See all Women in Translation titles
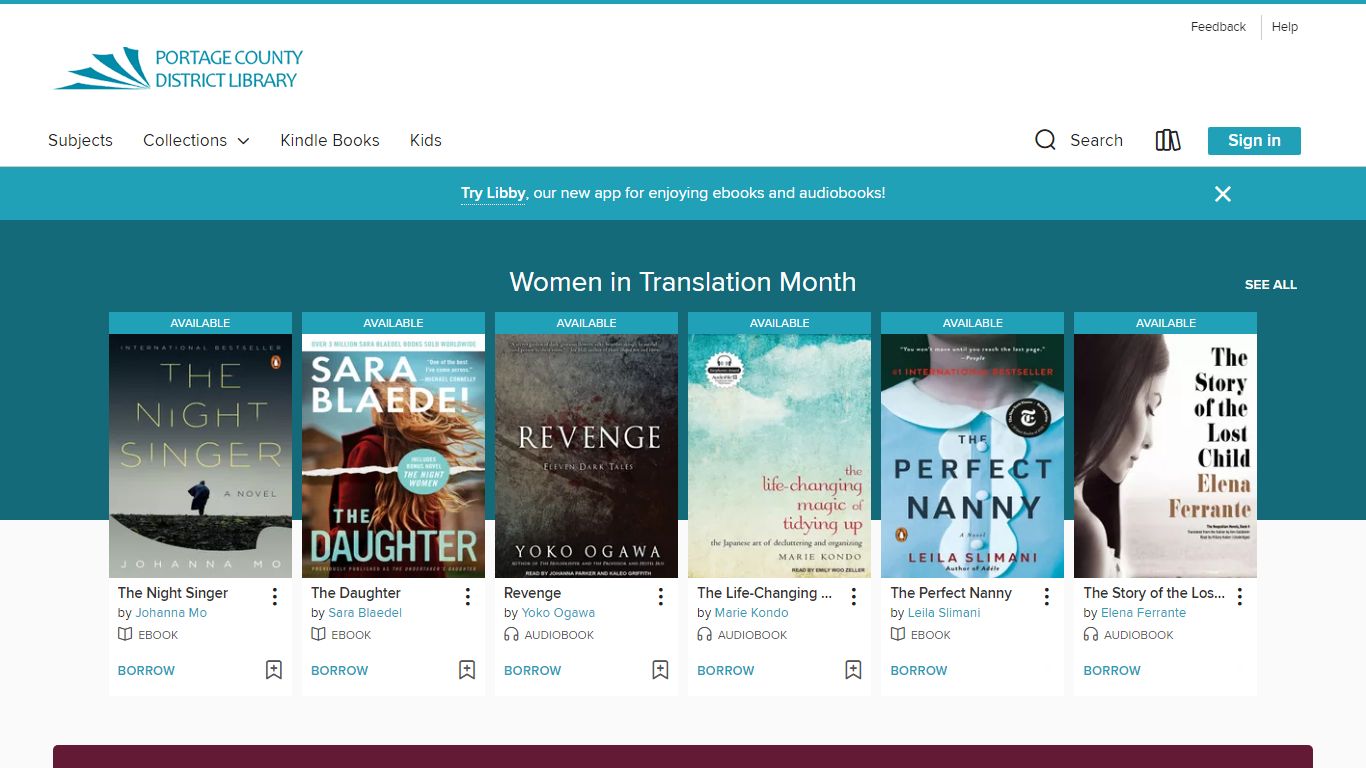 click(x=1270, y=285)
